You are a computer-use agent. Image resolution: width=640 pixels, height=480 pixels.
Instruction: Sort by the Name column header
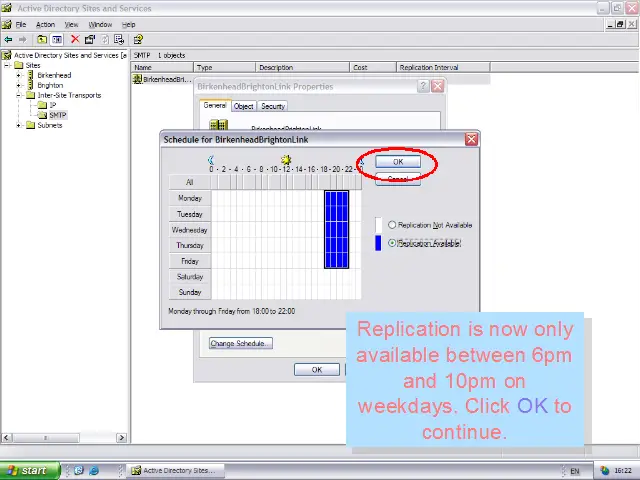(162, 67)
